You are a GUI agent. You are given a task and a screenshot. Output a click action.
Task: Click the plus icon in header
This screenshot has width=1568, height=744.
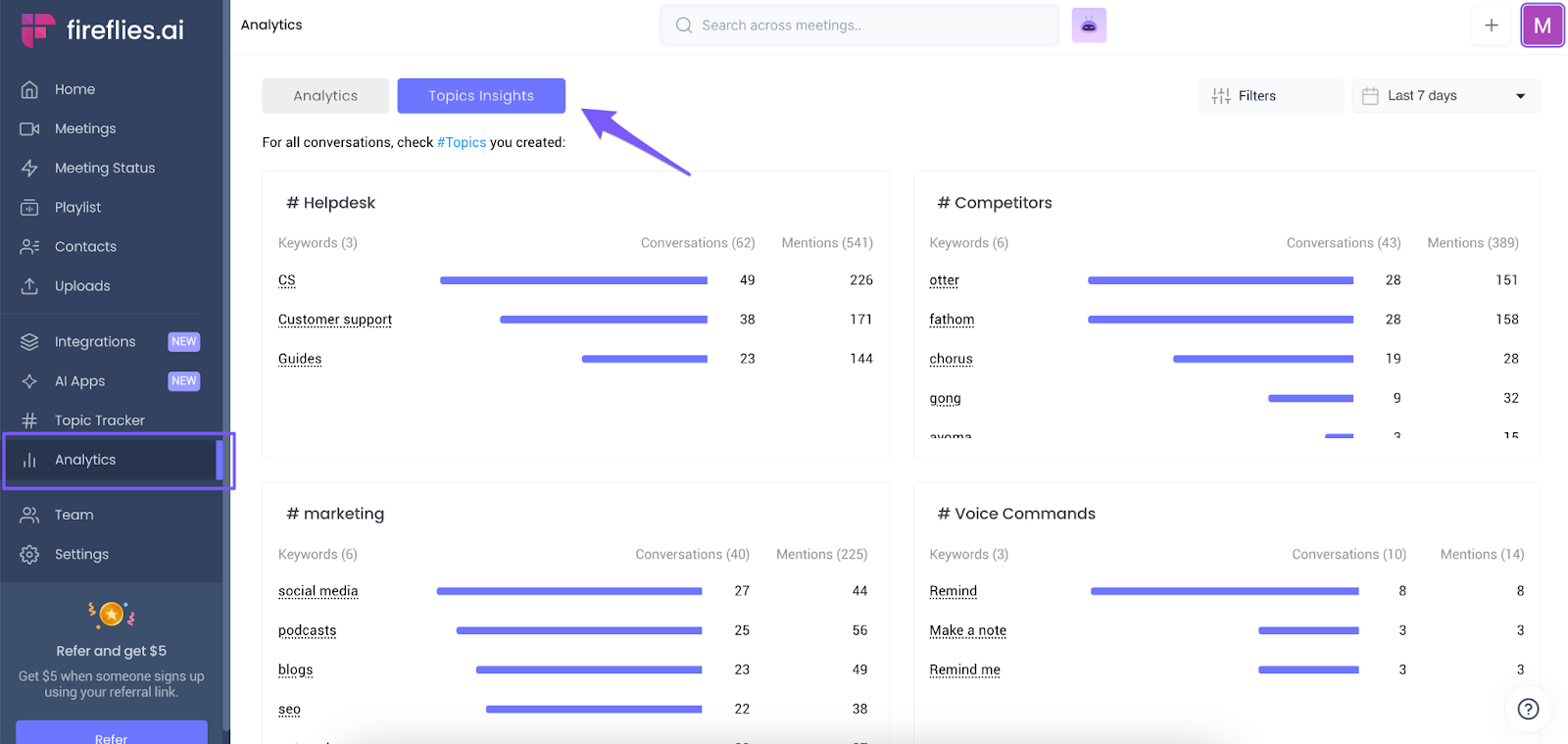tap(1491, 25)
